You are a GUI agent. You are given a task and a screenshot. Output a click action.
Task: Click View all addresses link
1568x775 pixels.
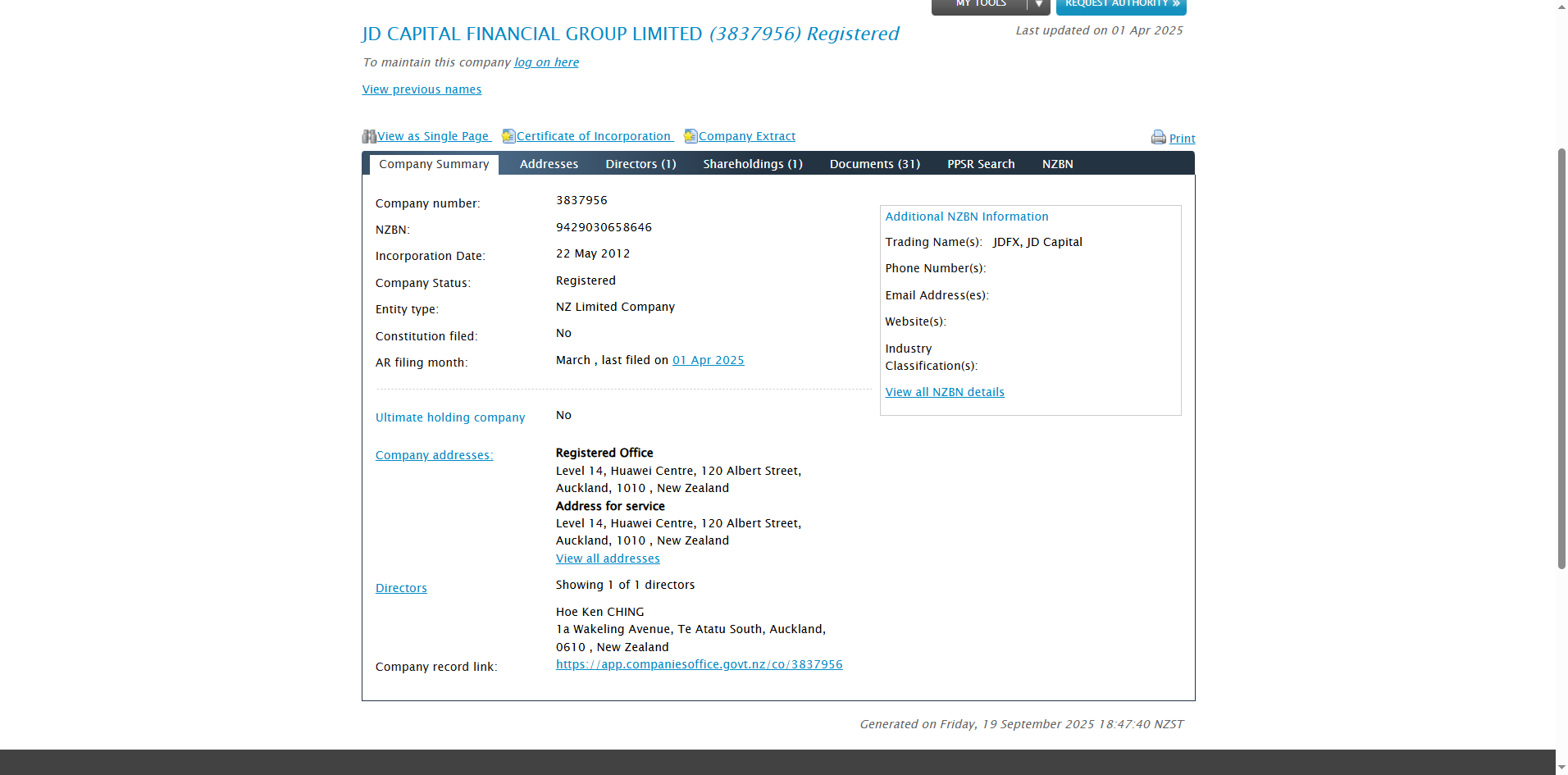[608, 558]
